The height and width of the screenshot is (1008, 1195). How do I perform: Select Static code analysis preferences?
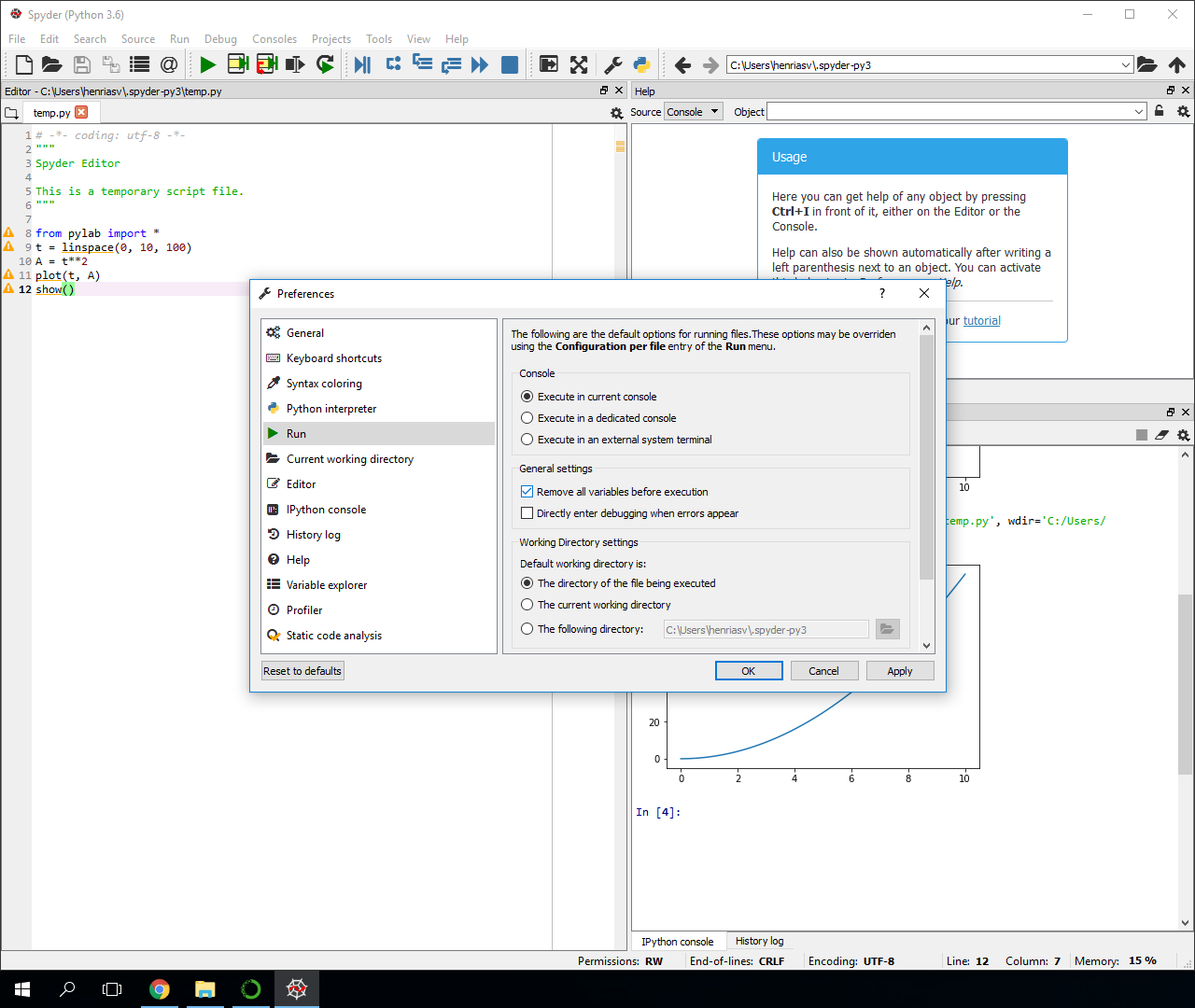378,636
